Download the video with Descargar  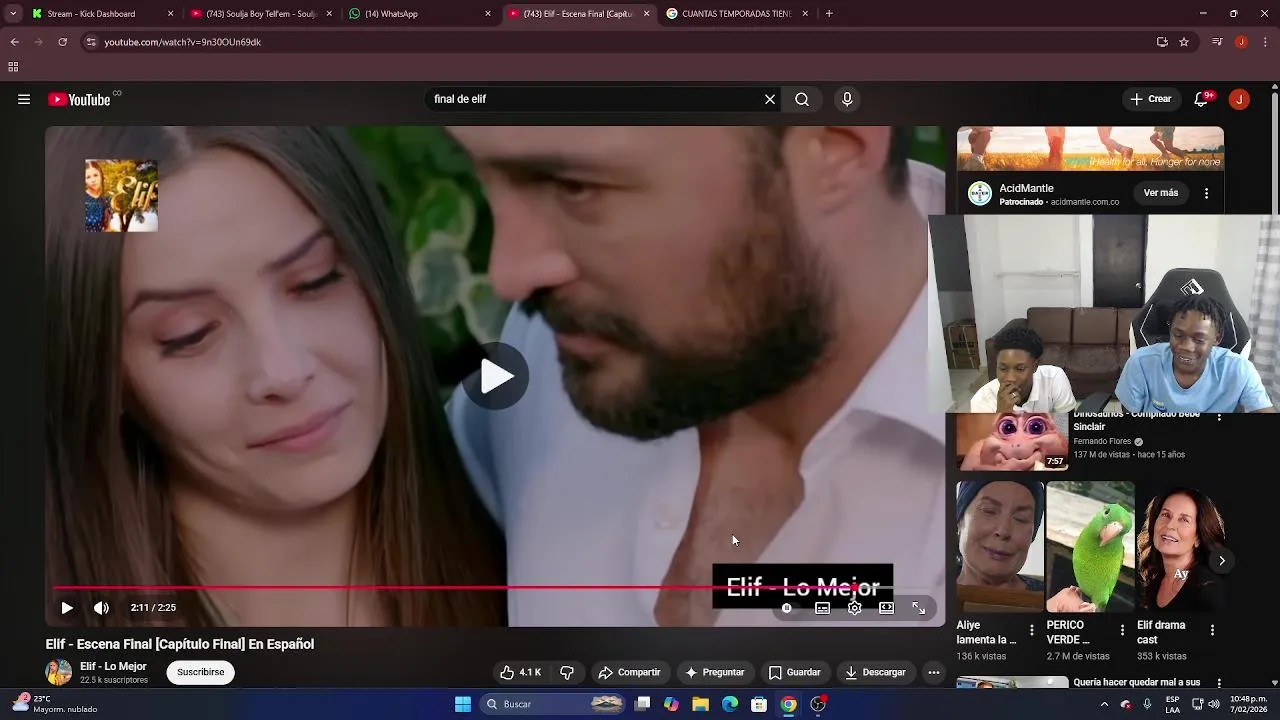[875, 672]
